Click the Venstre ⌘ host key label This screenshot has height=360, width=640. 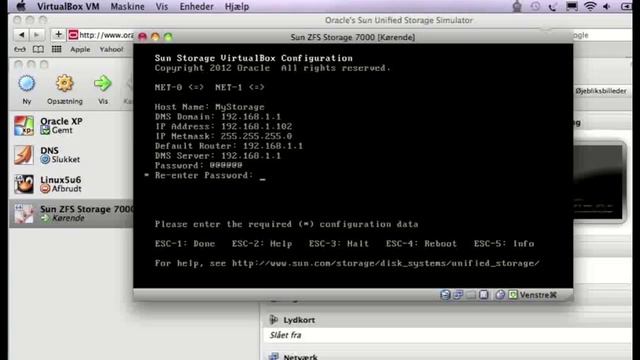click(538, 295)
